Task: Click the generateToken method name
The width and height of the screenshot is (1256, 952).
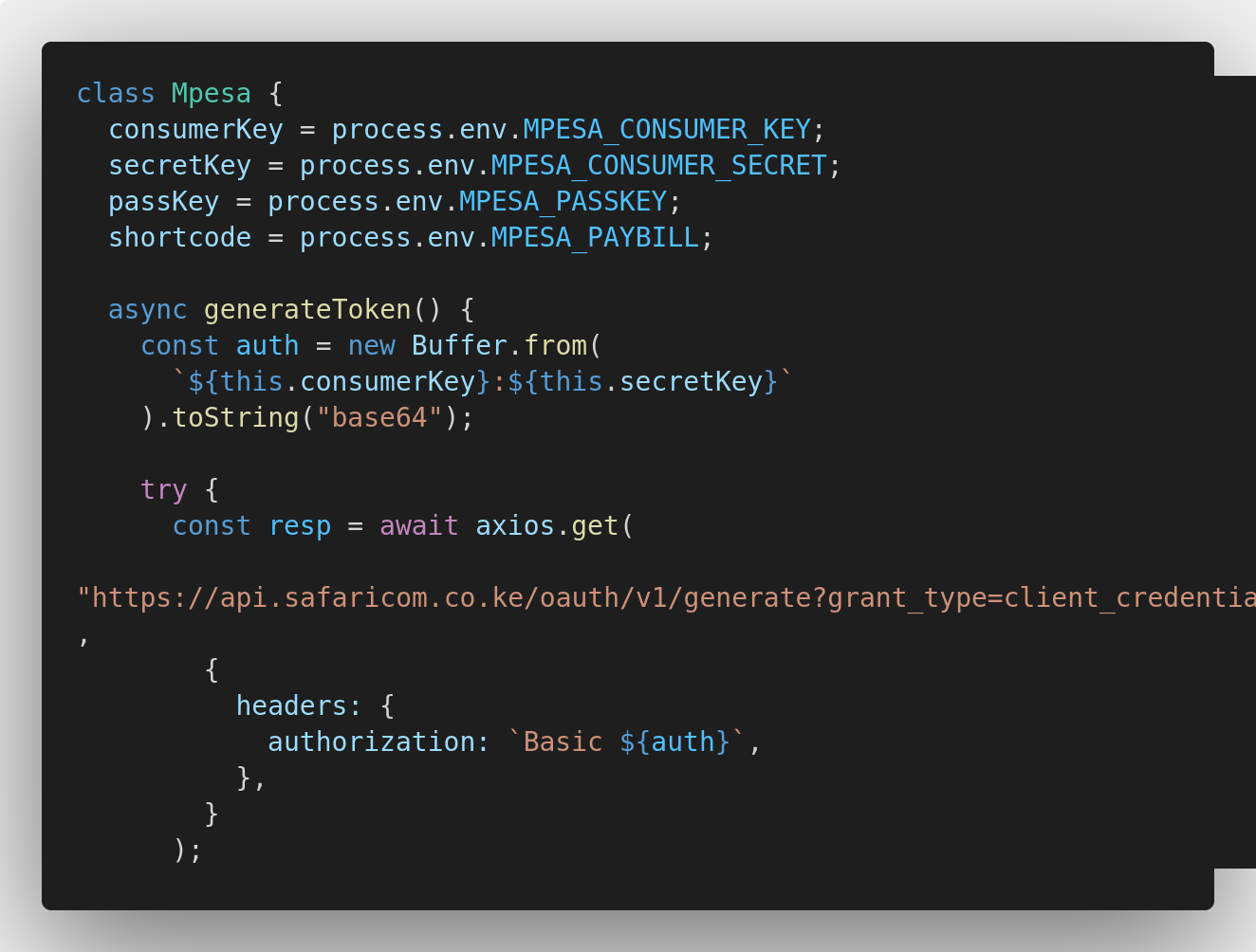Action: pyautogui.click(x=307, y=310)
